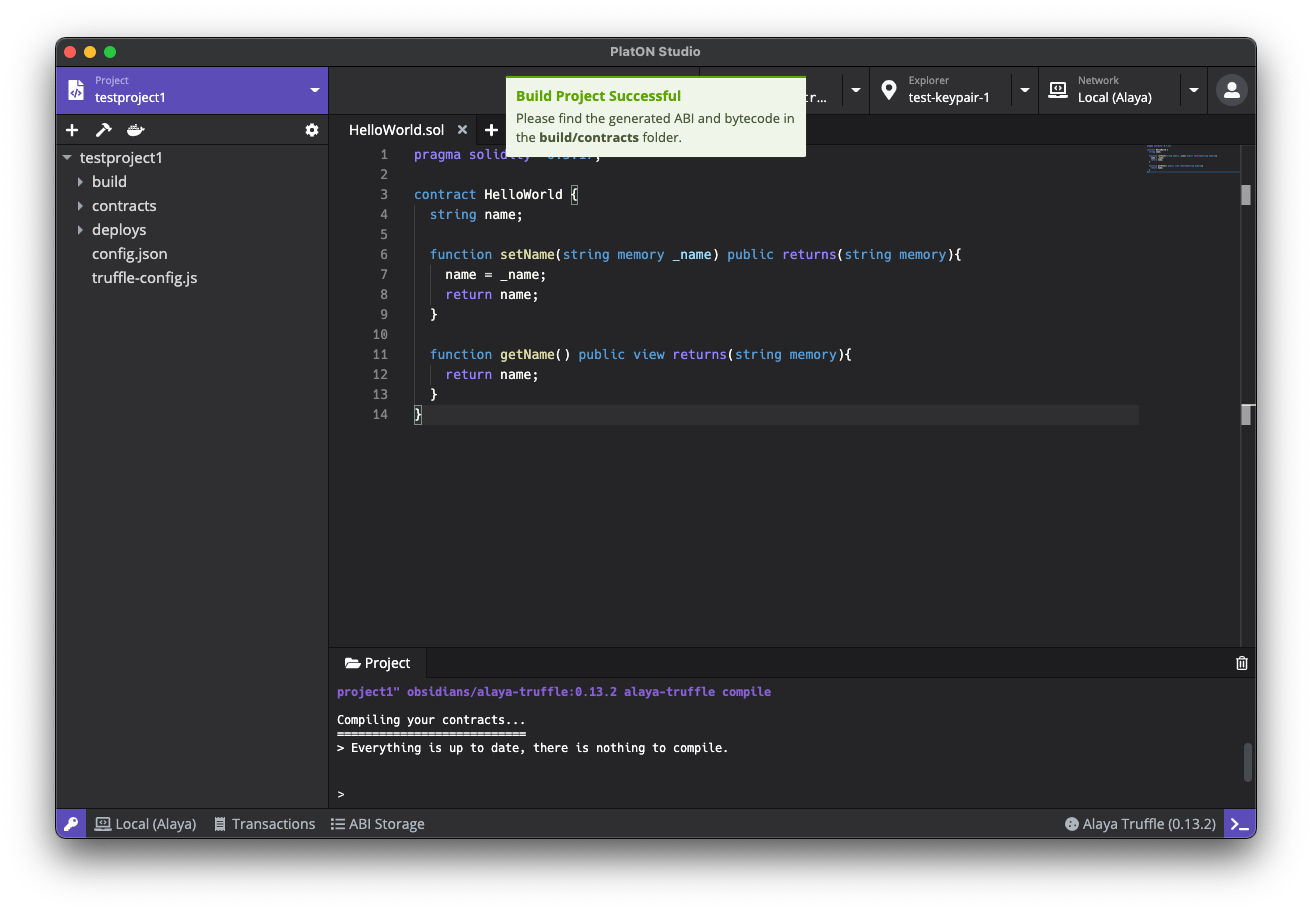Image resolution: width=1312 pixels, height=912 pixels.
Task: Click Alaya Truffle (0.13.2) version selector
Action: pyautogui.click(x=1140, y=824)
